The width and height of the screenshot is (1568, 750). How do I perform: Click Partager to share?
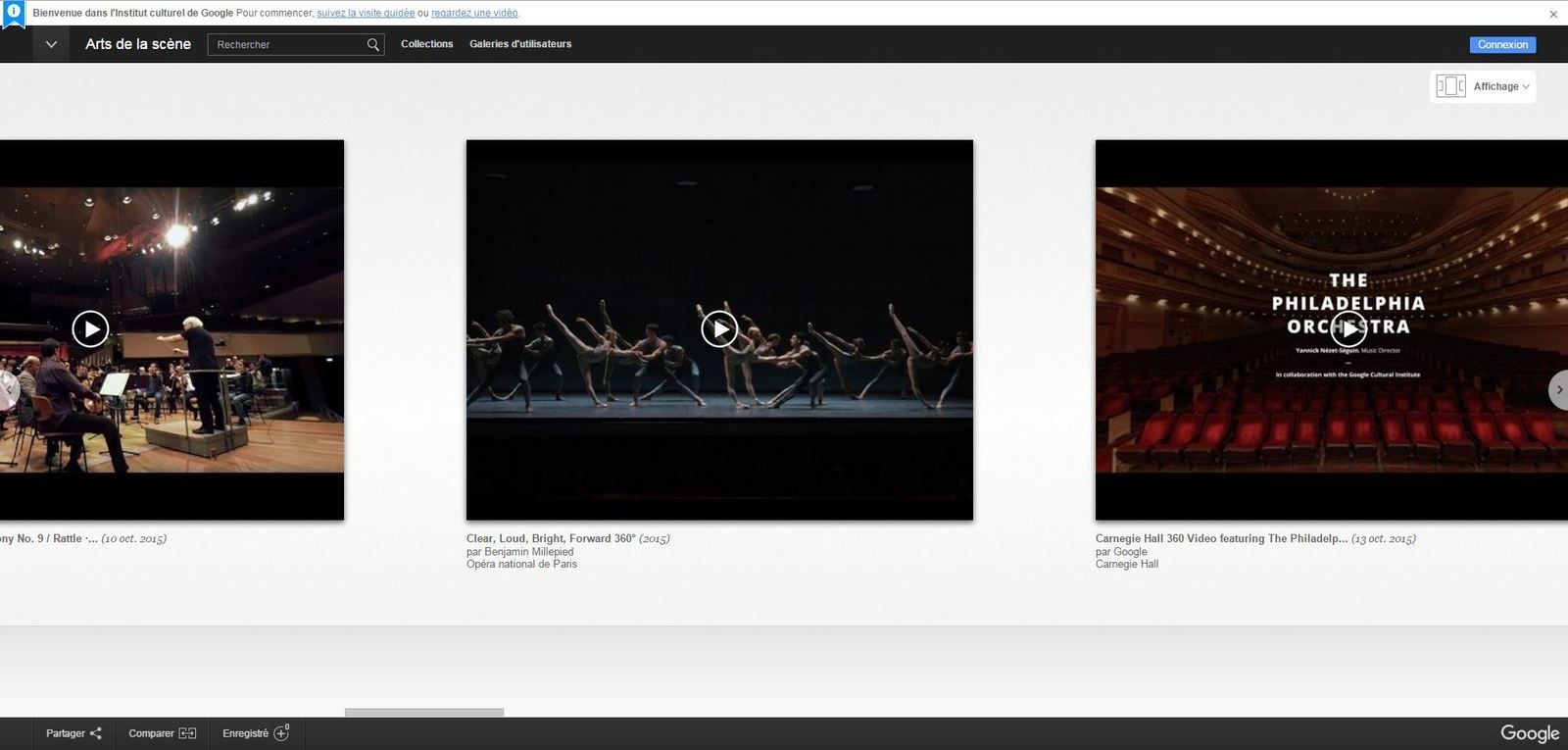coord(73,733)
